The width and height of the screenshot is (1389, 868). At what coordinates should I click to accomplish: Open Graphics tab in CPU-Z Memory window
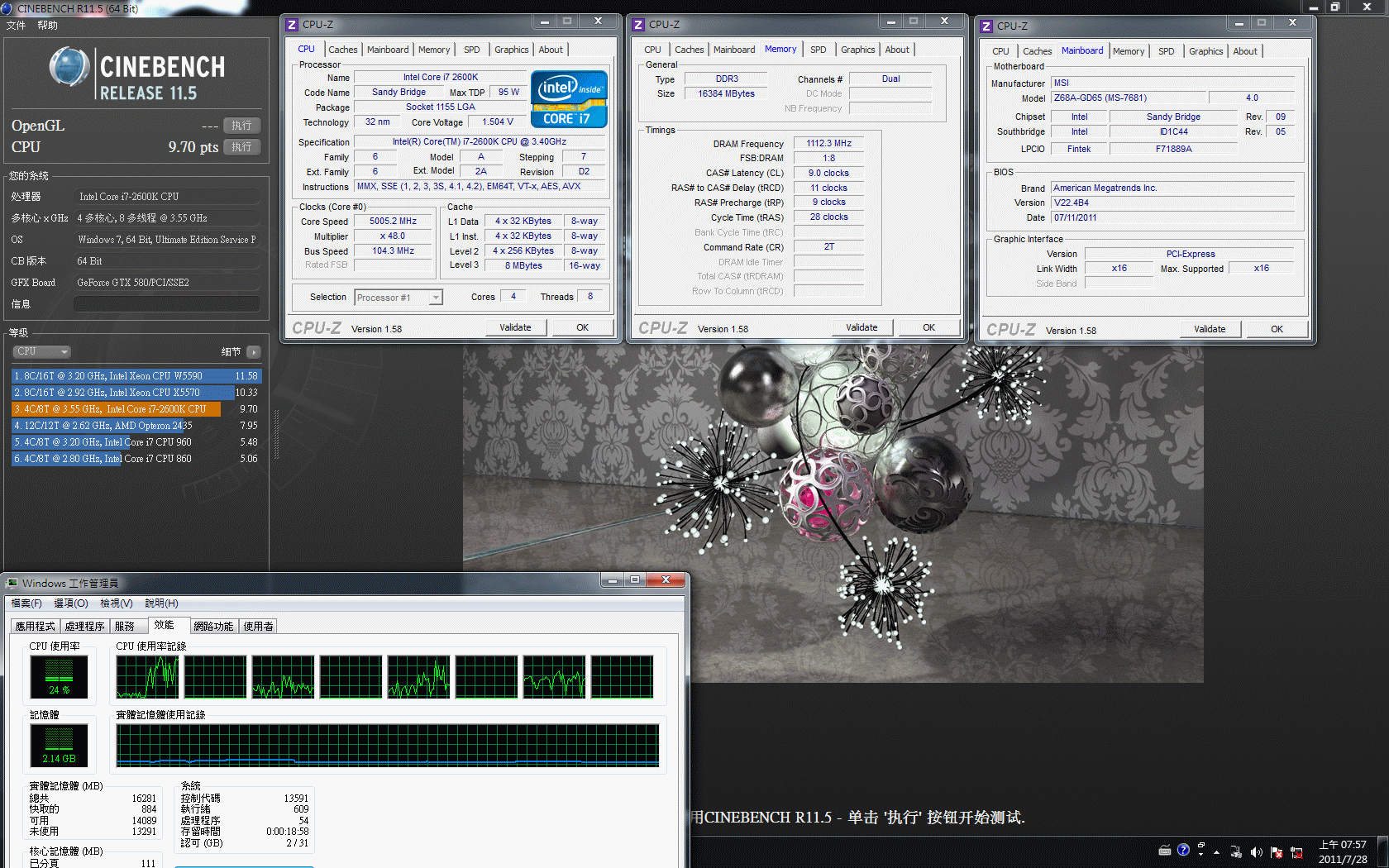(857, 50)
